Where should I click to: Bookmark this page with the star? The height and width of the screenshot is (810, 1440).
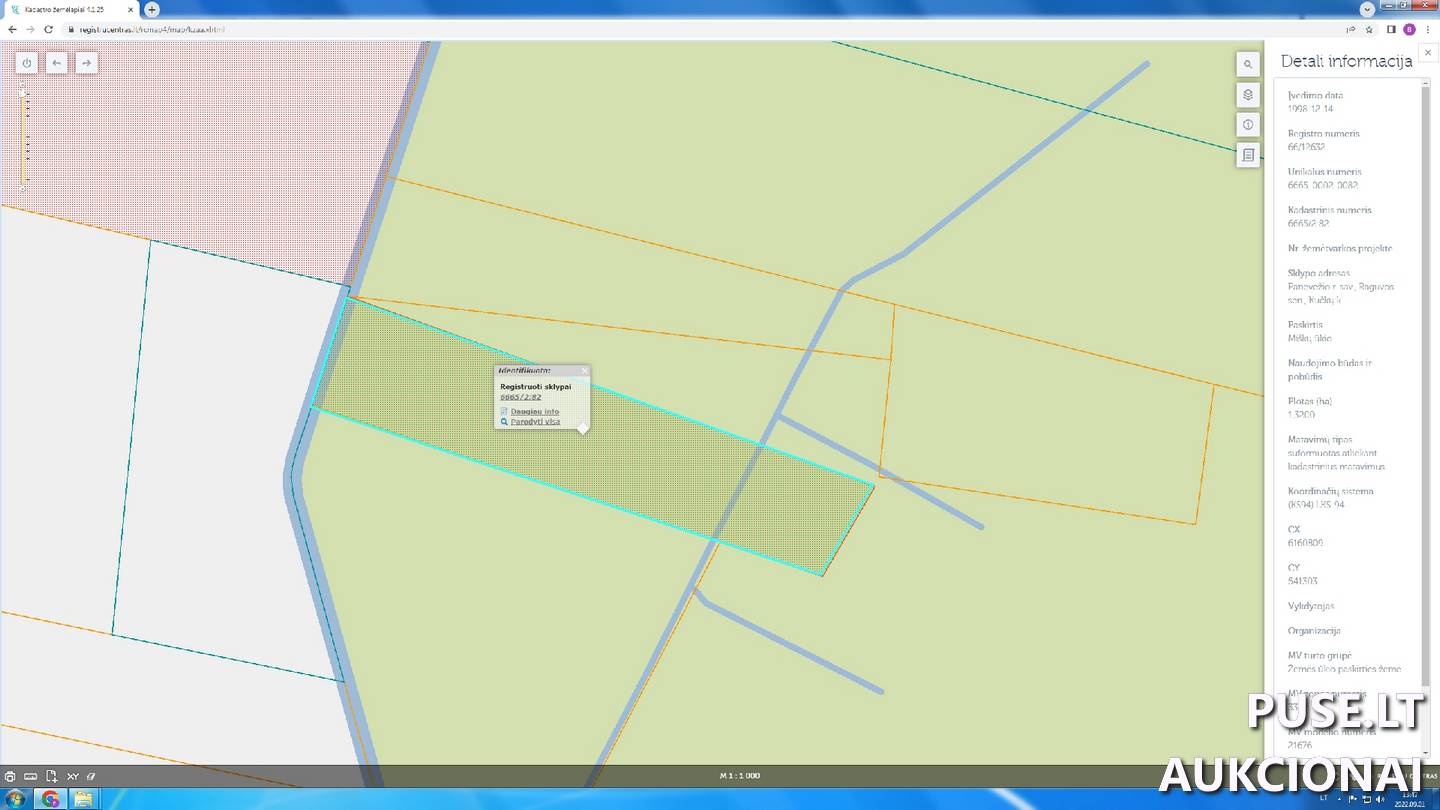coord(1369,29)
